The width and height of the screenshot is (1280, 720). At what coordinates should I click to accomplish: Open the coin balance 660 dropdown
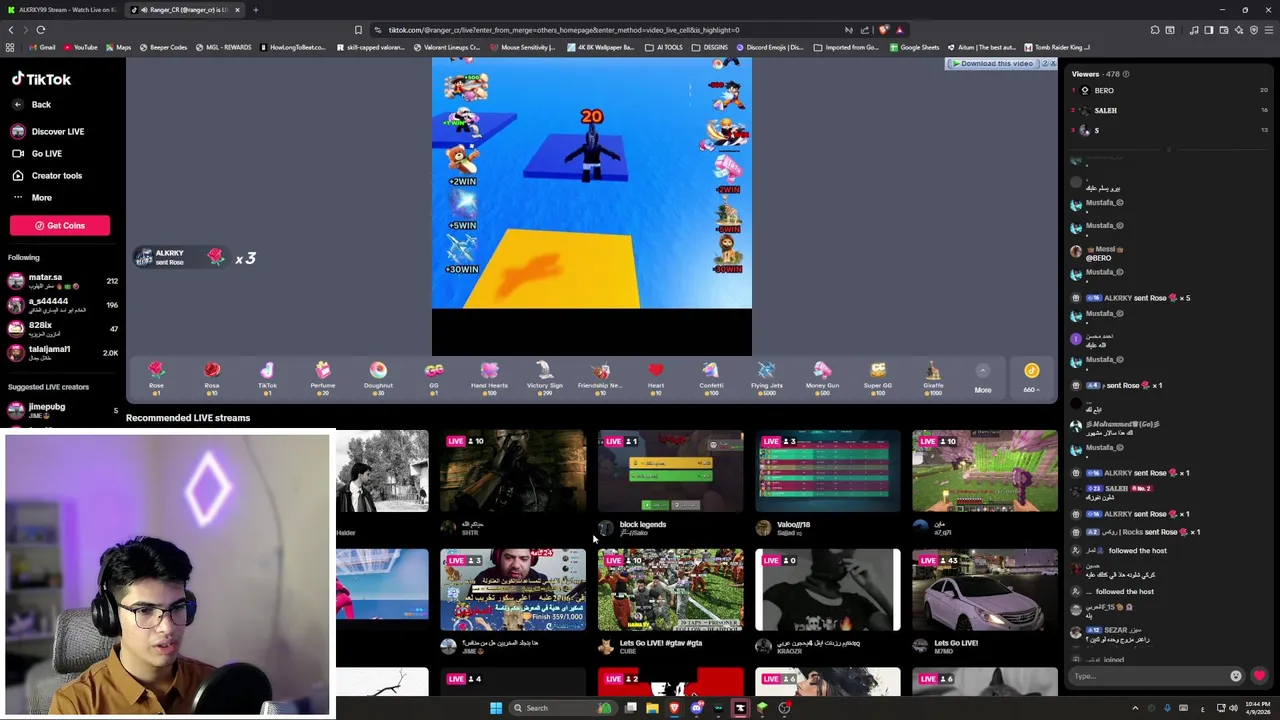click(x=1031, y=378)
